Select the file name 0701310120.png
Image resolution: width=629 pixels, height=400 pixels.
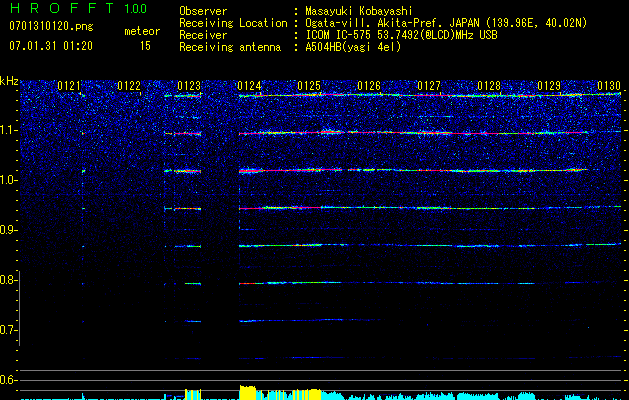(x=51, y=26)
